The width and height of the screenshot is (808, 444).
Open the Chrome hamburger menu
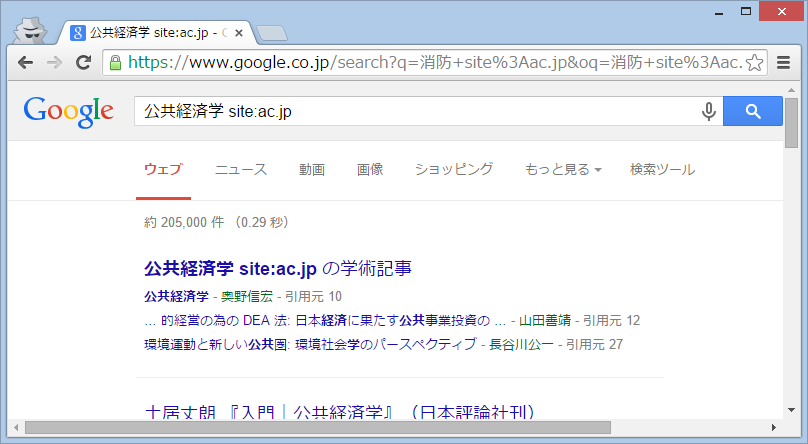pos(783,63)
